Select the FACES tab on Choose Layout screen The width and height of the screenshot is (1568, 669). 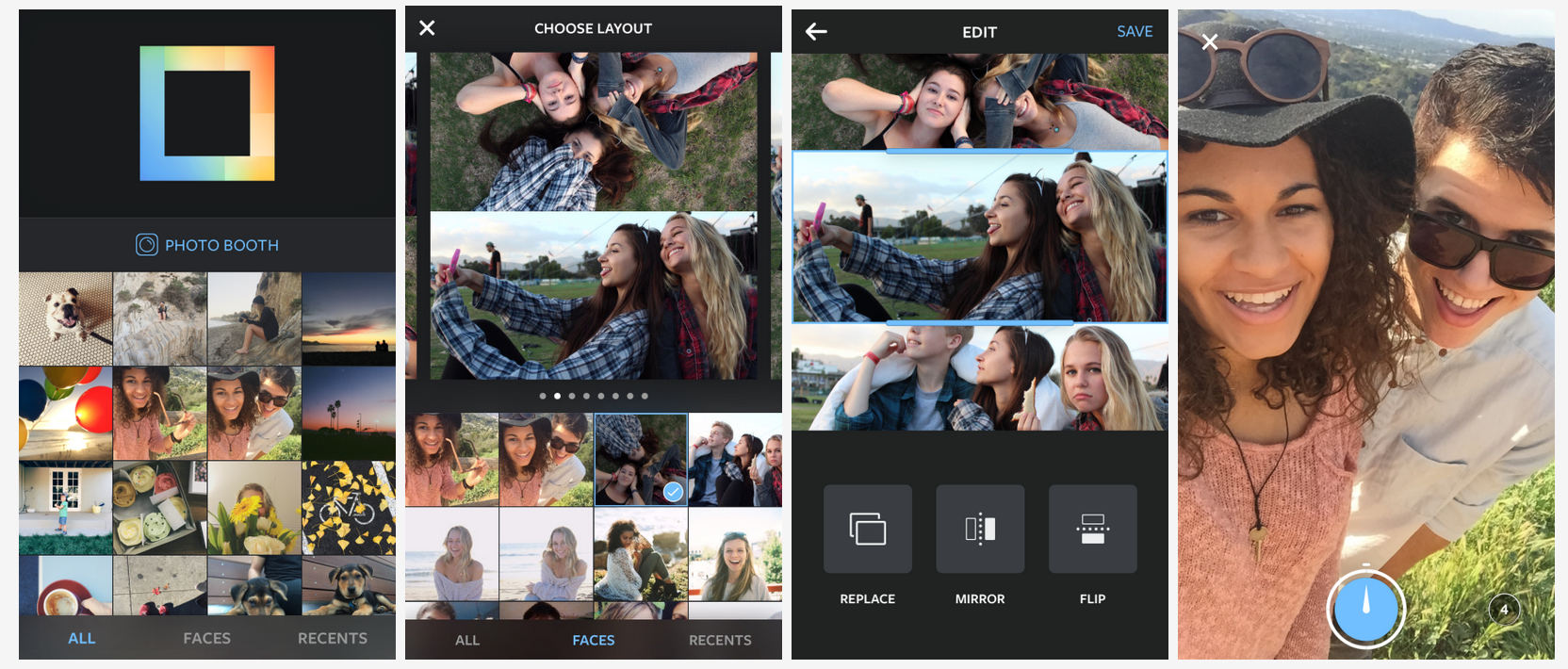[594, 641]
